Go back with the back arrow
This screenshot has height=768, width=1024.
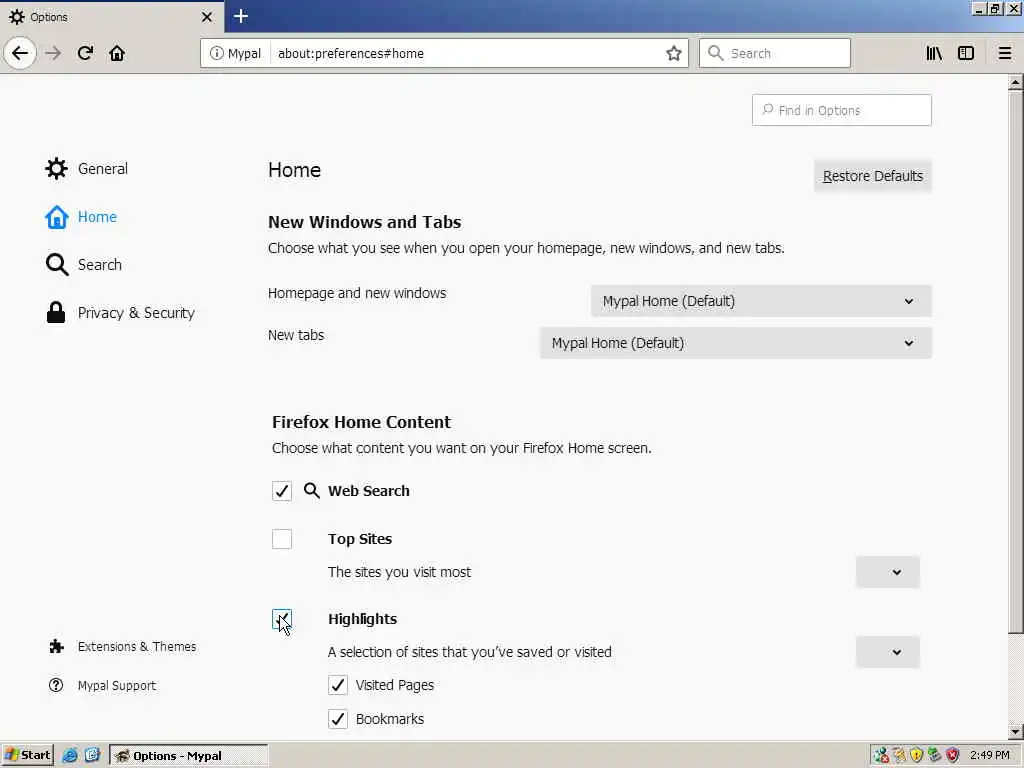click(x=20, y=53)
